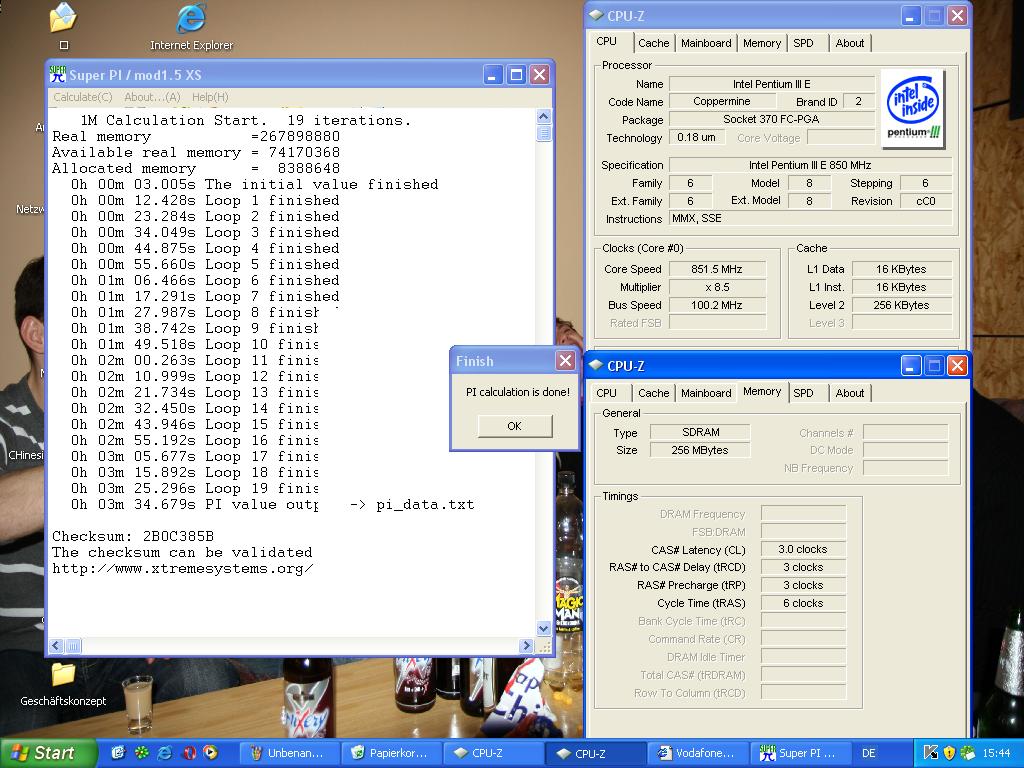The height and width of the screenshot is (768, 1024).
Task: Select the open folder icon beside Internet Explorer
Action: (63, 18)
